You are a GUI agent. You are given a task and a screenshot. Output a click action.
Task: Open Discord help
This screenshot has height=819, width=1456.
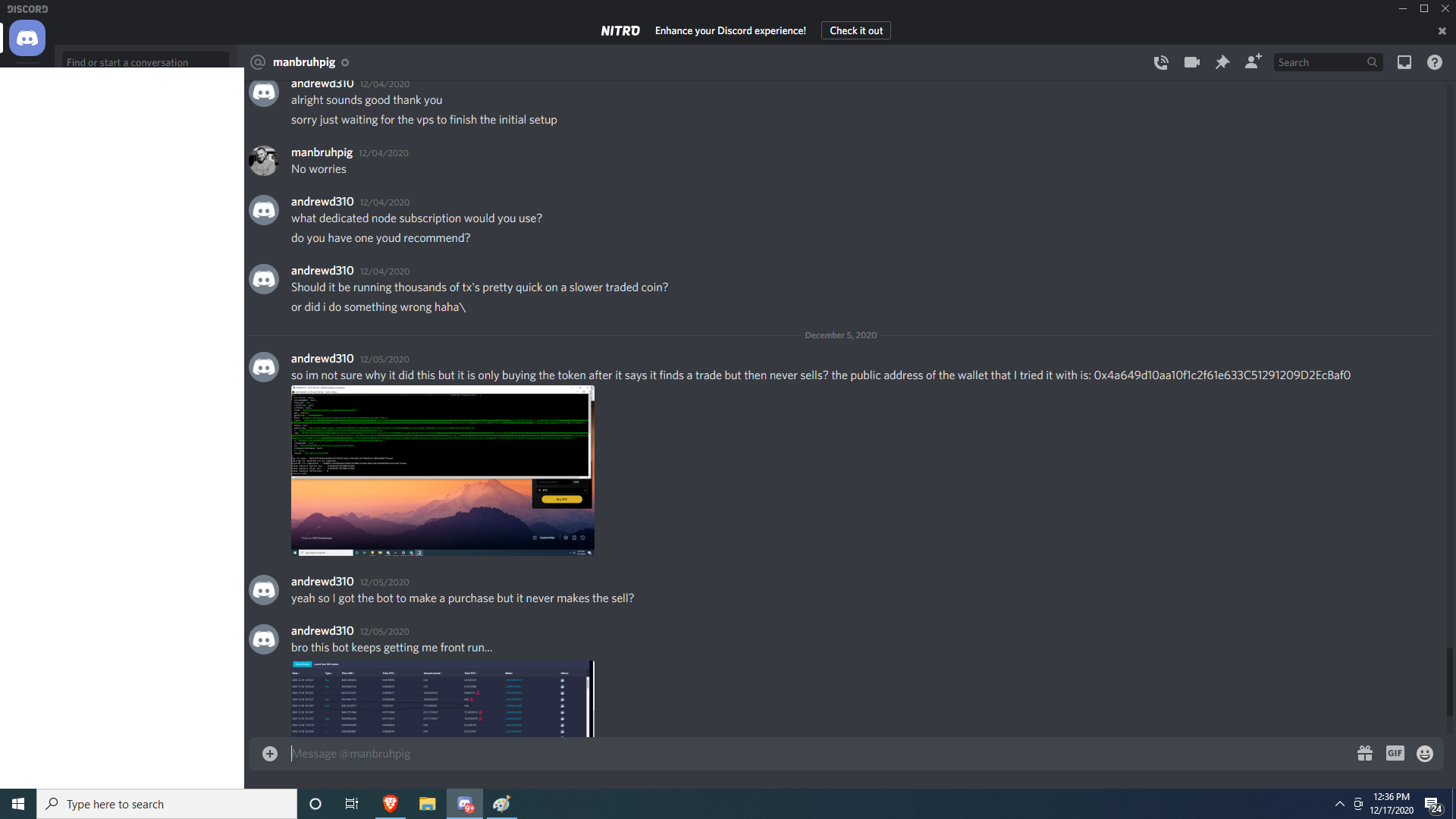[x=1435, y=62]
